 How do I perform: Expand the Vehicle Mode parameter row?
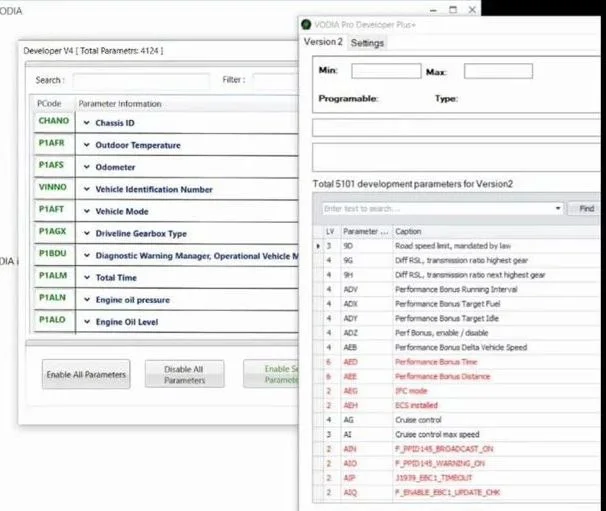(x=87, y=211)
